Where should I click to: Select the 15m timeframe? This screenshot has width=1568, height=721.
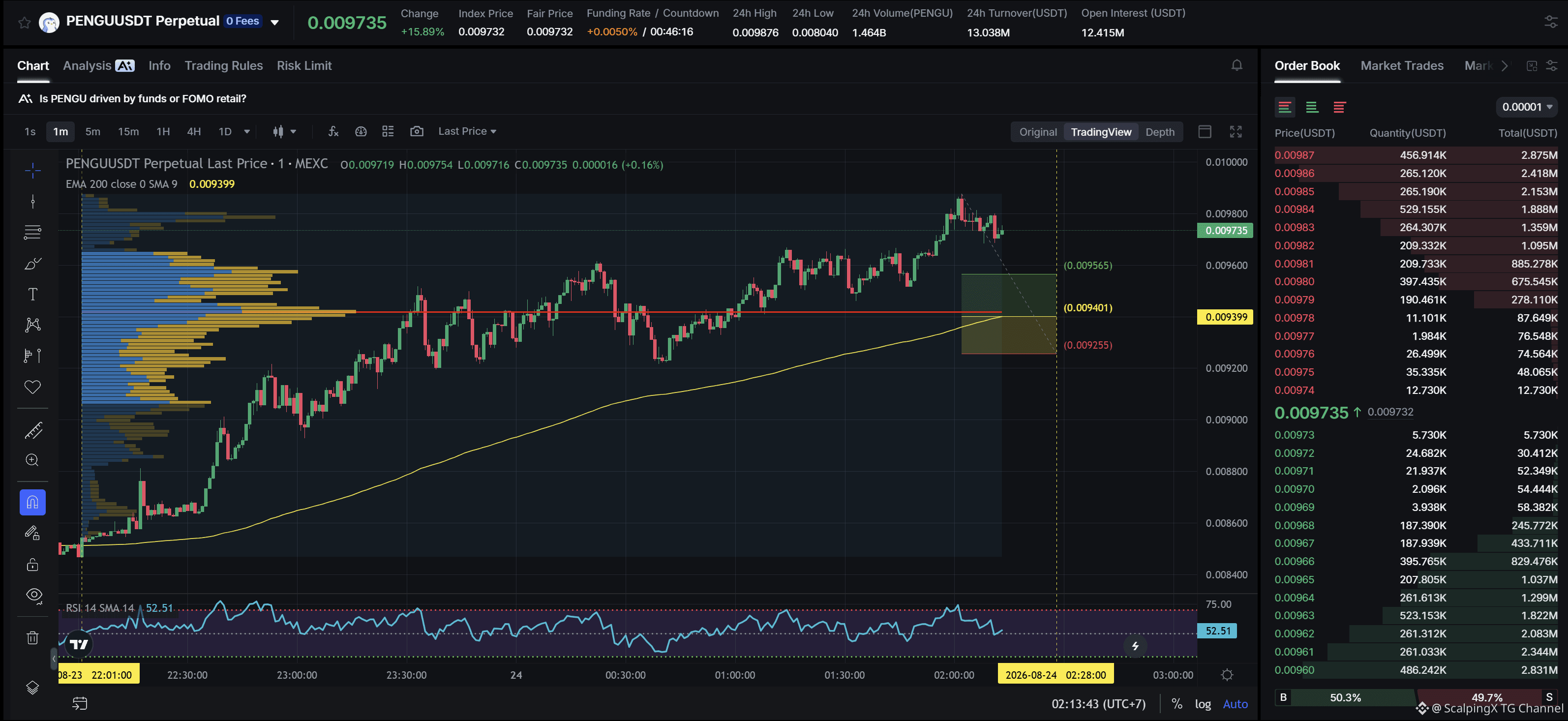point(128,131)
